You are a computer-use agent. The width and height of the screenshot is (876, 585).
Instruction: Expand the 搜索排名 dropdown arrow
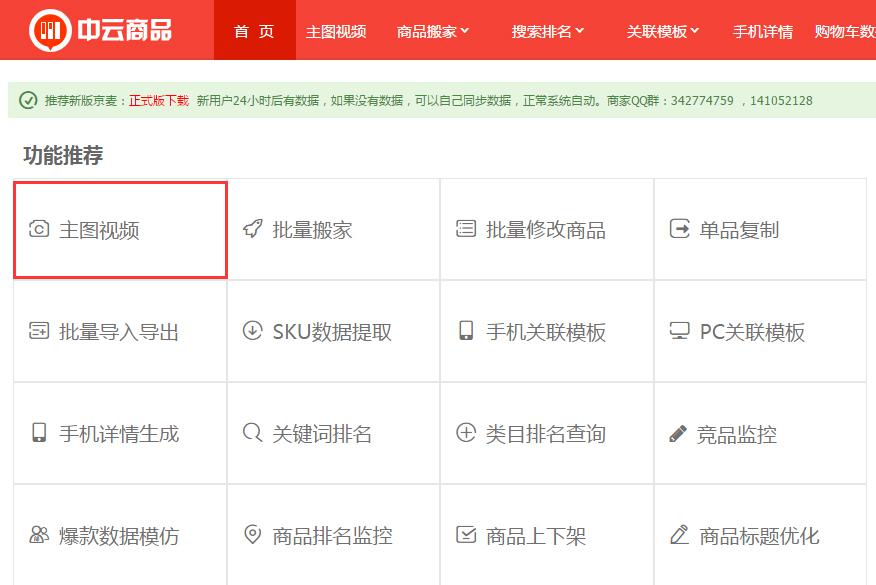[x=579, y=31]
